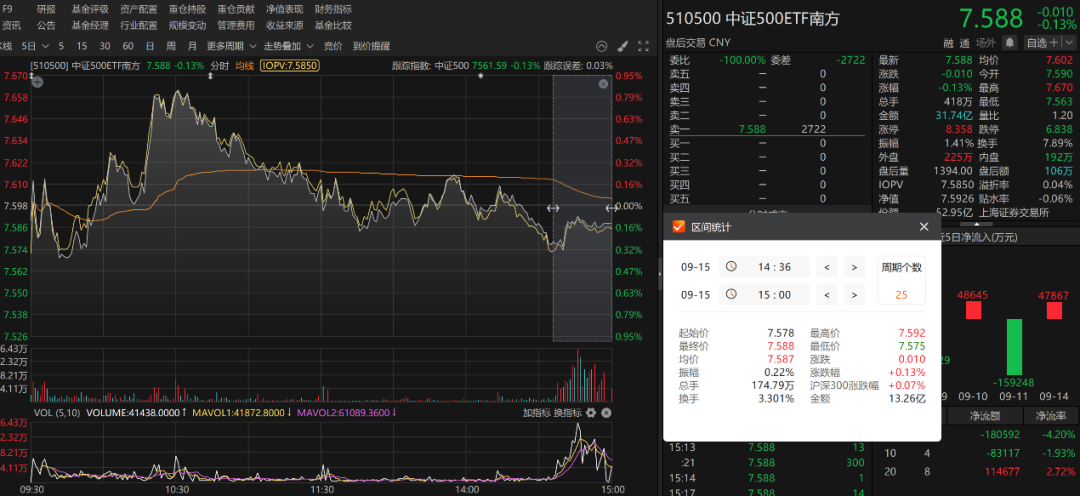1080x496 pixels.
Task: Open 规模变动 size change menu
Action: pos(187,25)
